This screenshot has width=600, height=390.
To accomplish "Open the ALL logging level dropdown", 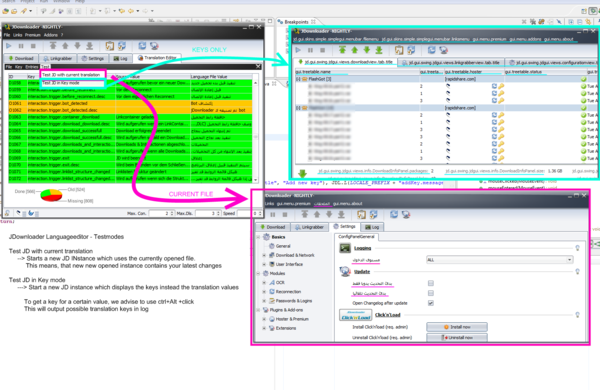I will click(x=500, y=260).
